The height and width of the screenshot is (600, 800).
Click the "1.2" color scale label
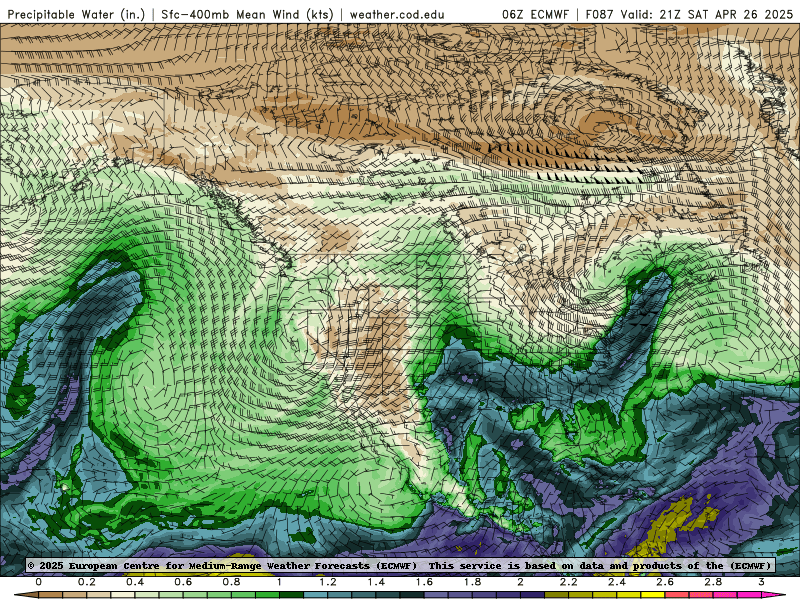[328, 582]
